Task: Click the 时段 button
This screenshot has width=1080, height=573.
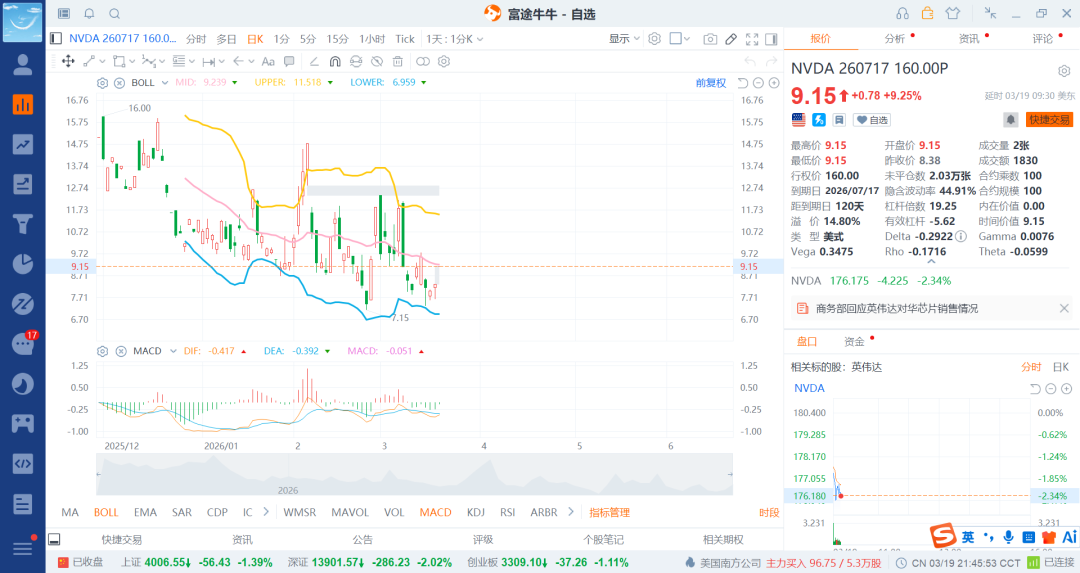Action: [769, 512]
